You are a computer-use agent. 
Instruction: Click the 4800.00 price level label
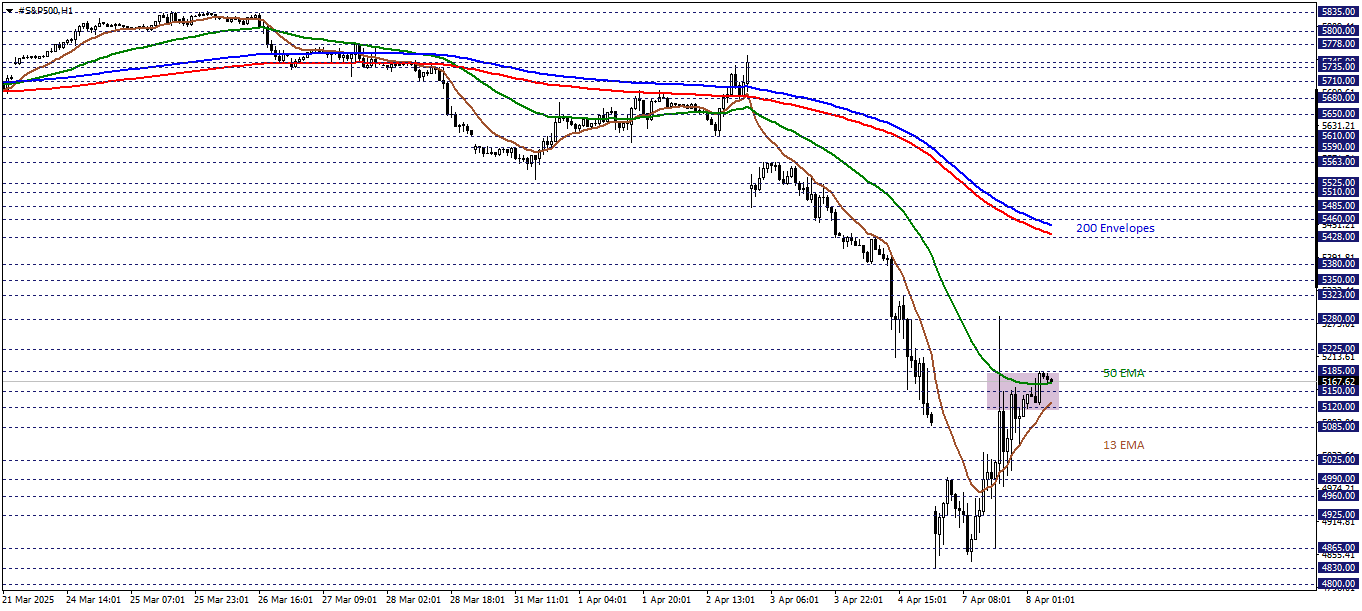(1338, 584)
